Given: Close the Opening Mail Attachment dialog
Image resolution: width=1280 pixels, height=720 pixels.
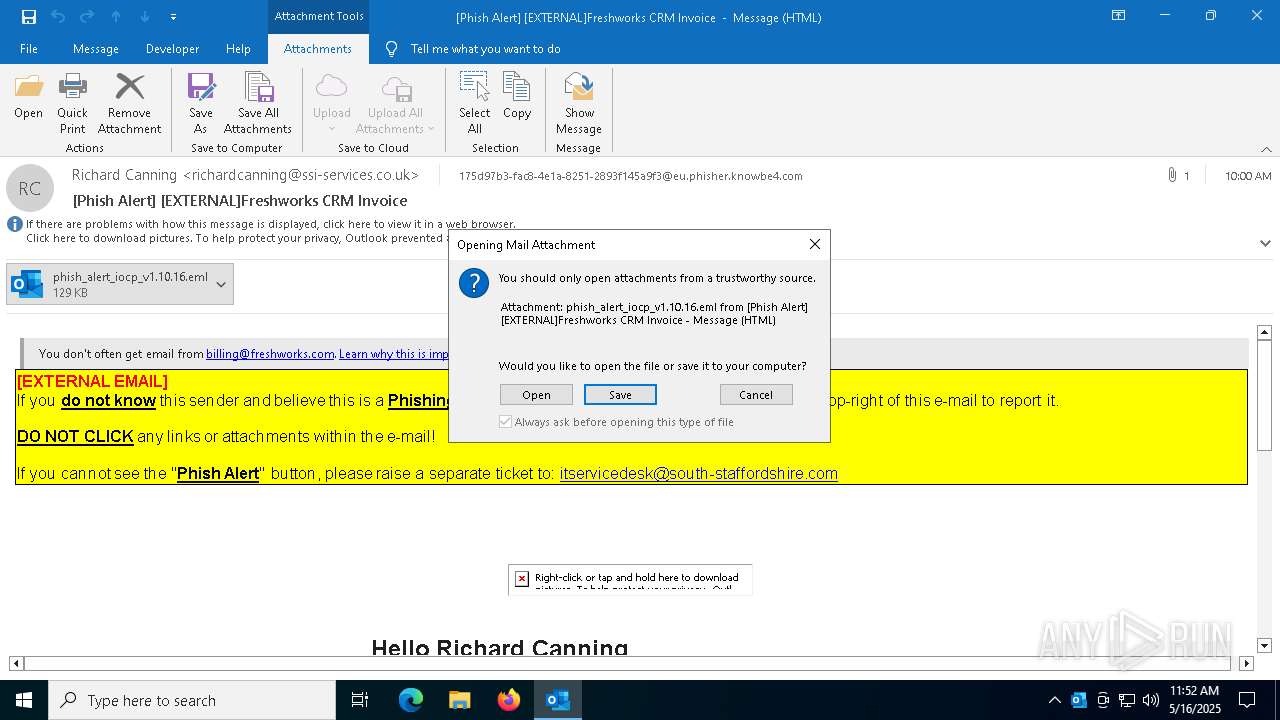Looking at the screenshot, I should tap(815, 244).
